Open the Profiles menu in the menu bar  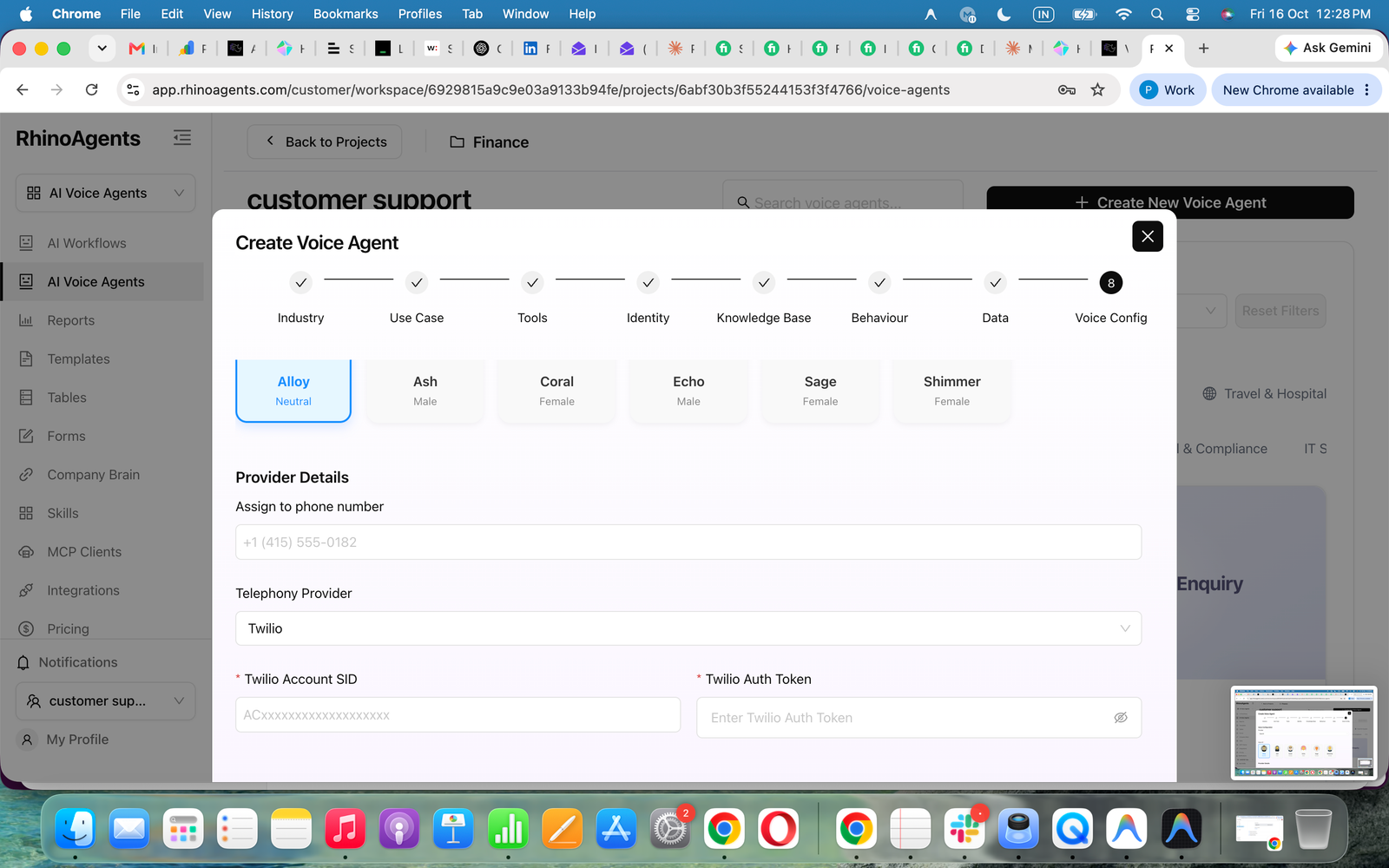[x=420, y=14]
